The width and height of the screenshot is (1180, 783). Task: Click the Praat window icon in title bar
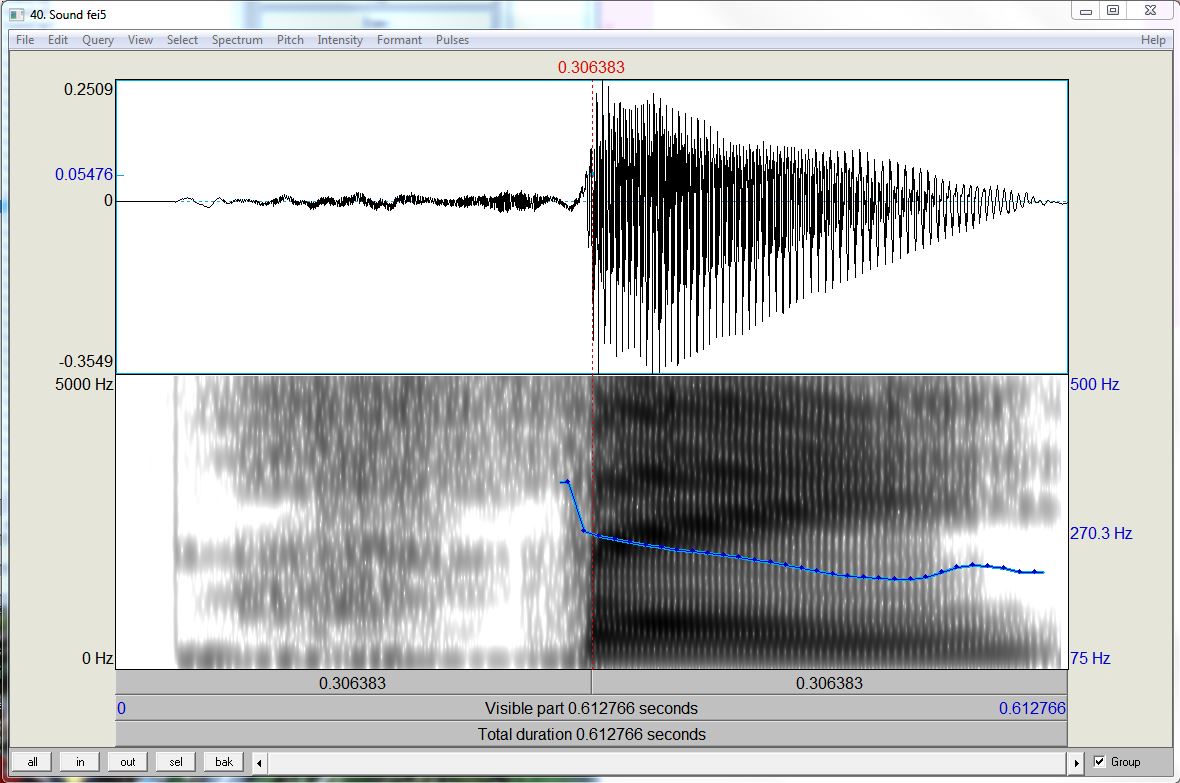pyautogui.click(x=17, y=14)
